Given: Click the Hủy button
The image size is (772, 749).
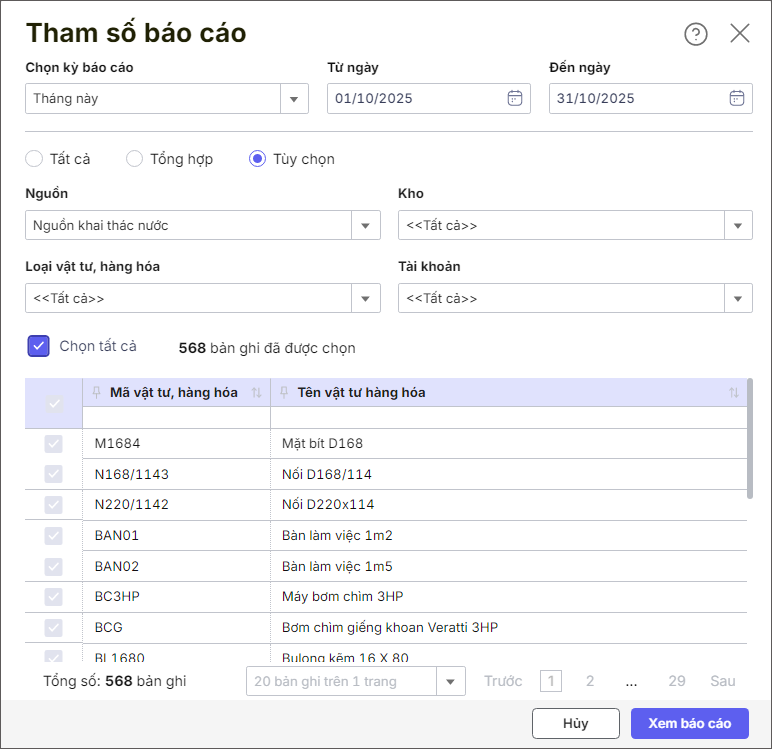Looking at the screenshot, I should point(575,723).
